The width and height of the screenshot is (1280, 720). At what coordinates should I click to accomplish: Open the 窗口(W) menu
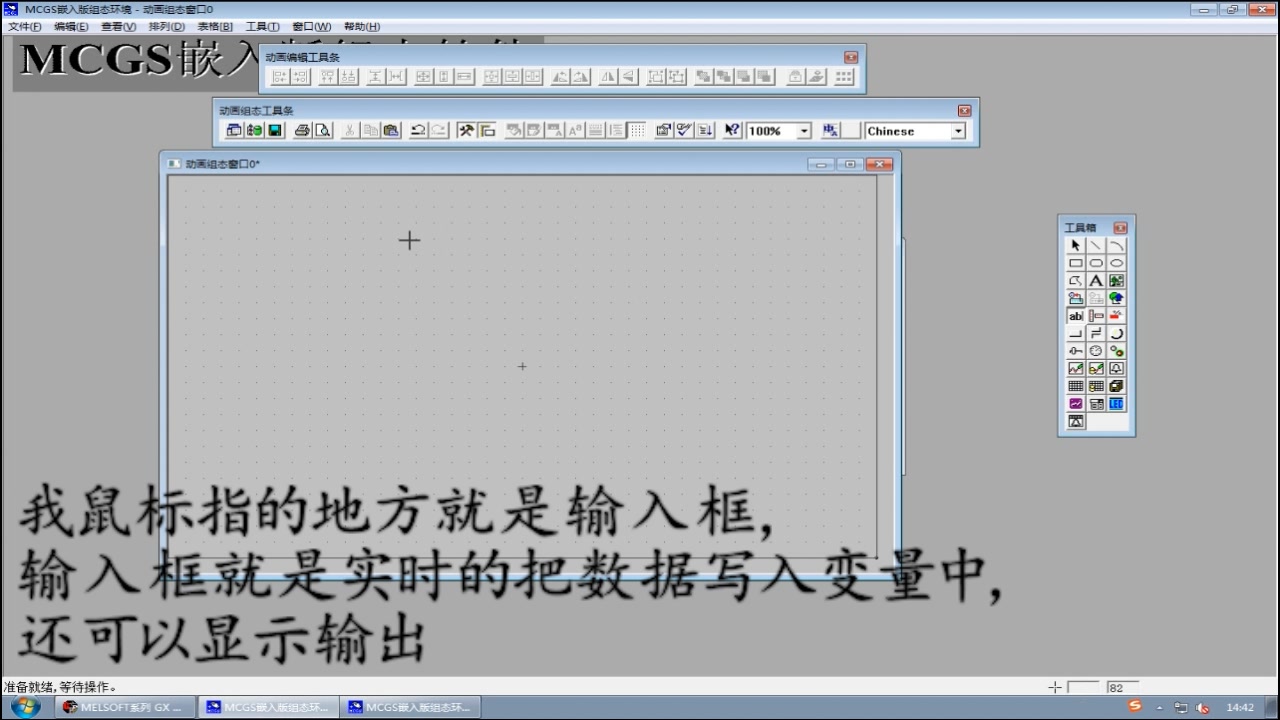pos(311,26)
